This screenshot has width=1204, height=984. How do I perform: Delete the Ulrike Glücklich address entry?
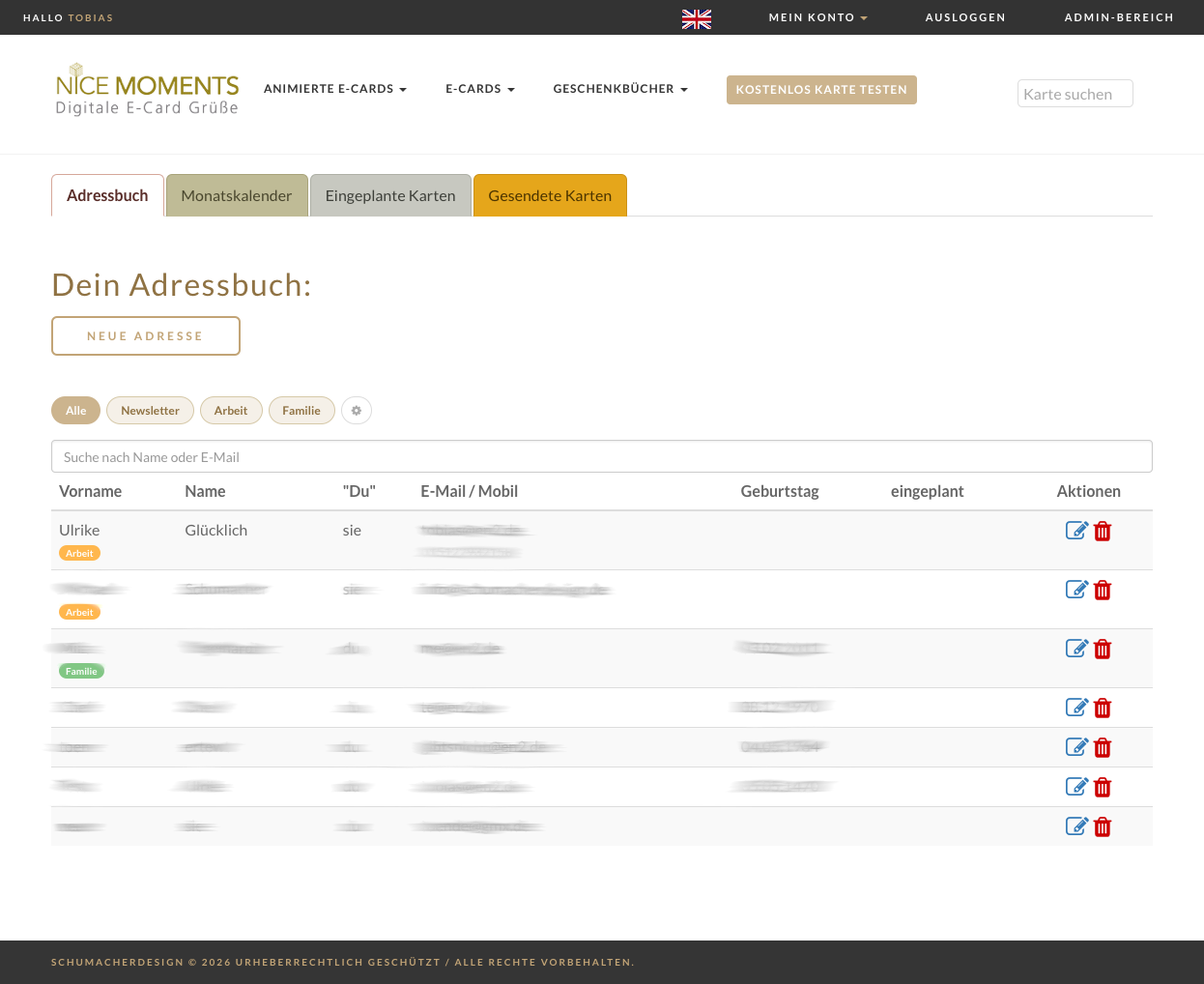[x=1103, y=532]
